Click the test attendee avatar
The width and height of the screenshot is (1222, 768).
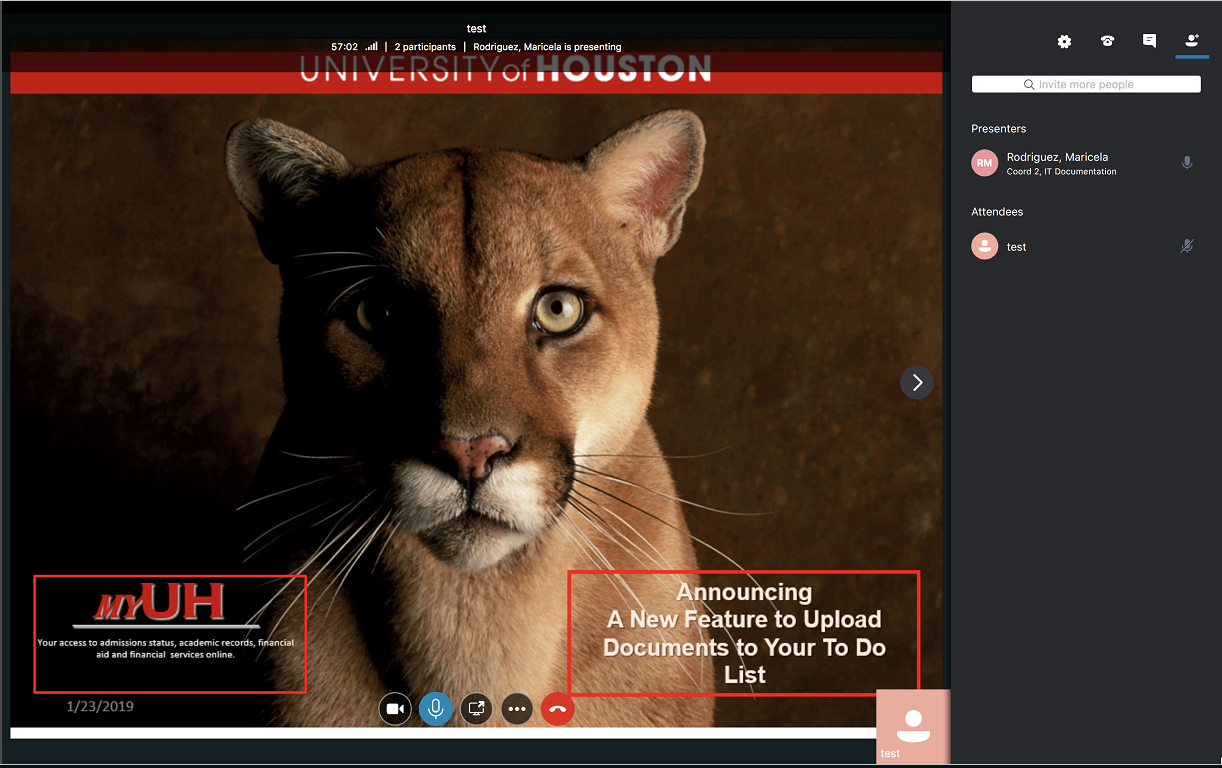point(985,246)
